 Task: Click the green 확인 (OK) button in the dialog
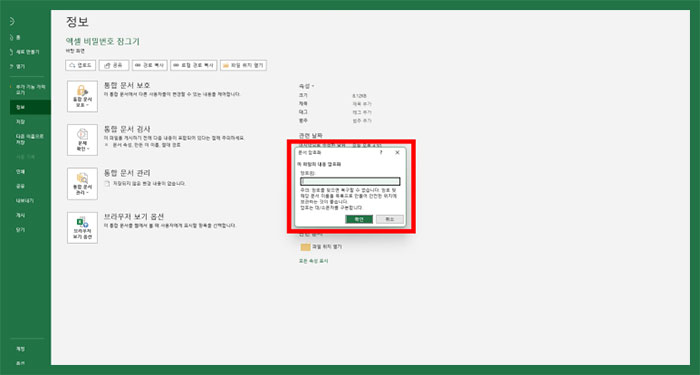(359, 219)
